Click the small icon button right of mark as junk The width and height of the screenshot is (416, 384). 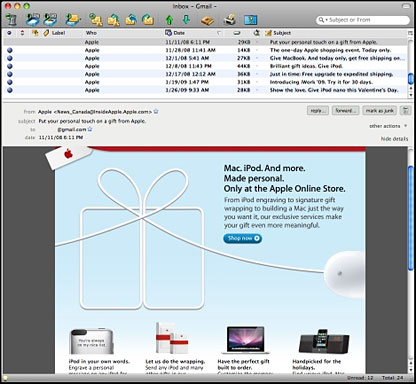(406, 111)
